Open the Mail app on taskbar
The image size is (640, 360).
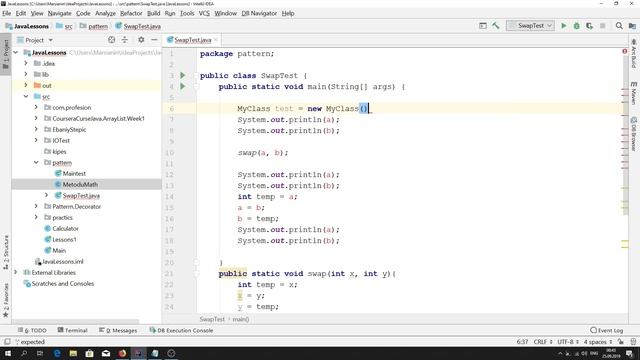pos(106,353)
